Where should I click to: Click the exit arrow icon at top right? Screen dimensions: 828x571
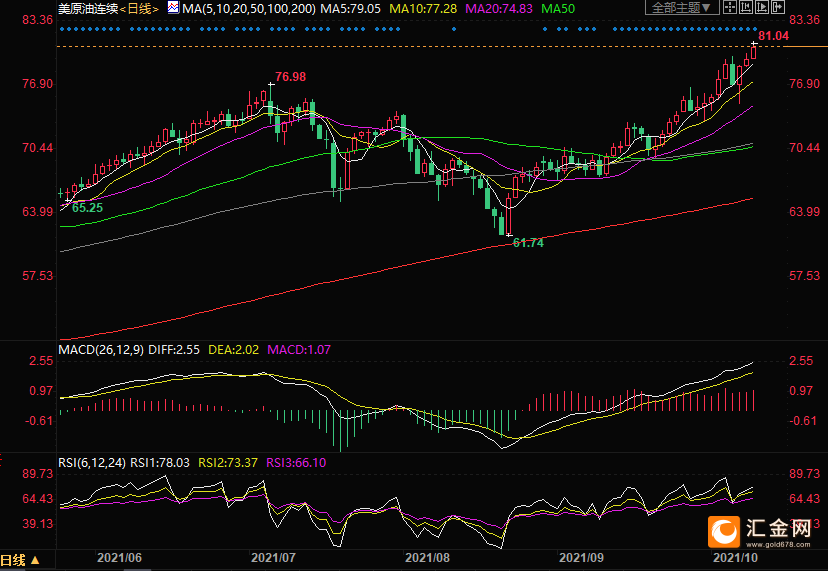778,7
